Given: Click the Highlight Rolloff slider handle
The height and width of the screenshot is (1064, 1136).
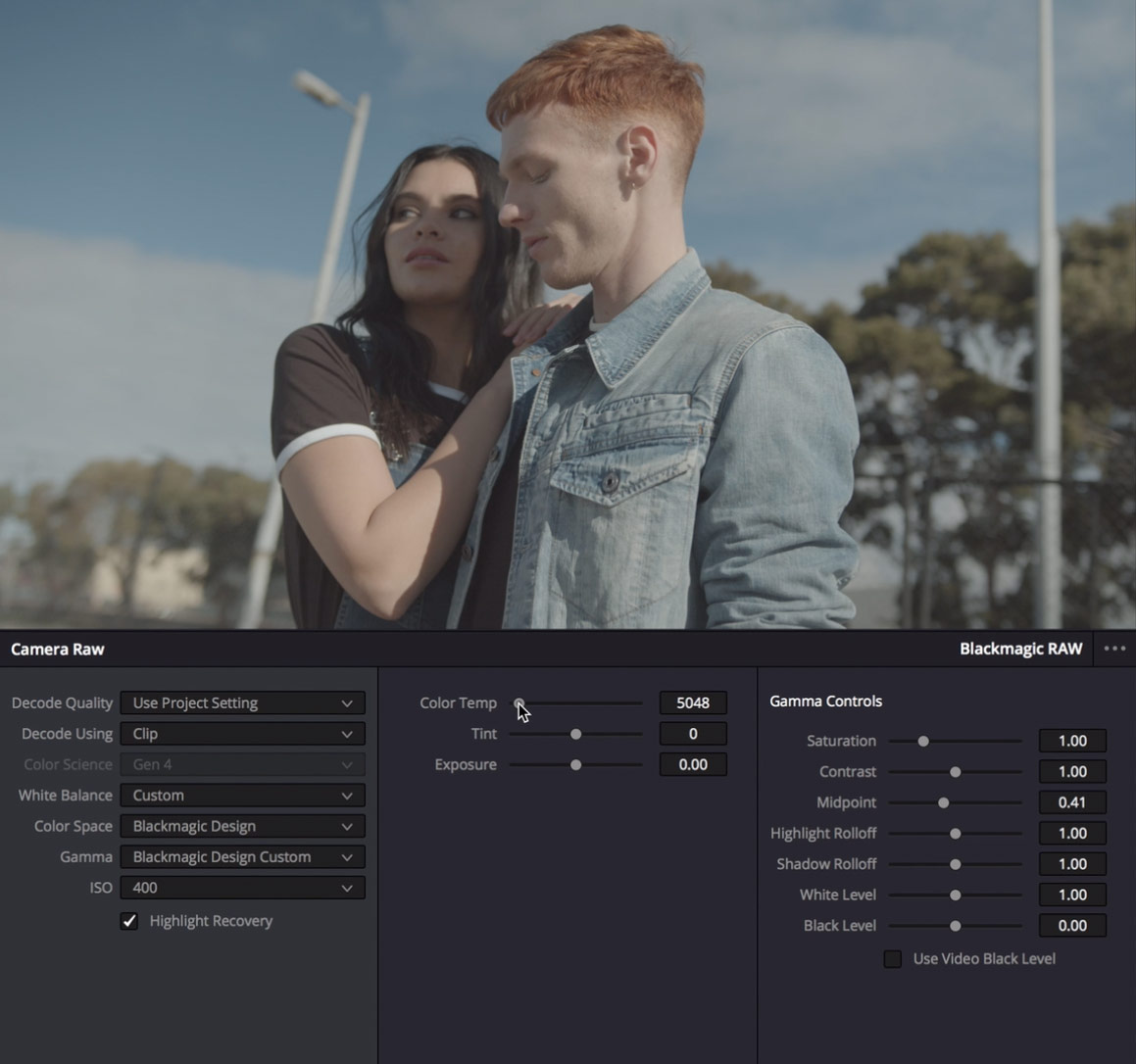Looking at the screenshot, I should [x=956, y=834].
